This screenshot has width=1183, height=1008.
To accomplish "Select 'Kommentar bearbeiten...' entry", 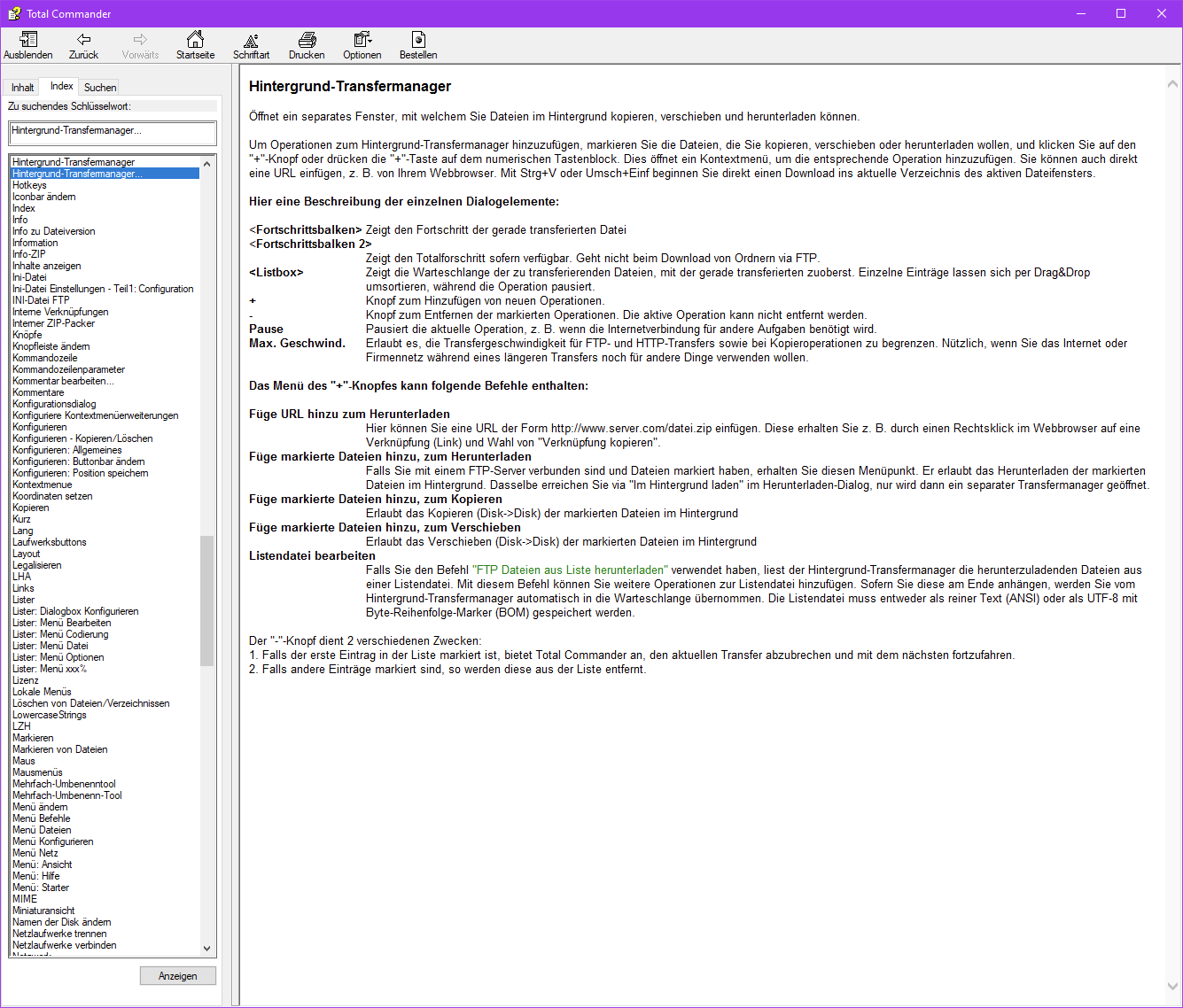I will [x=63, y=381].
